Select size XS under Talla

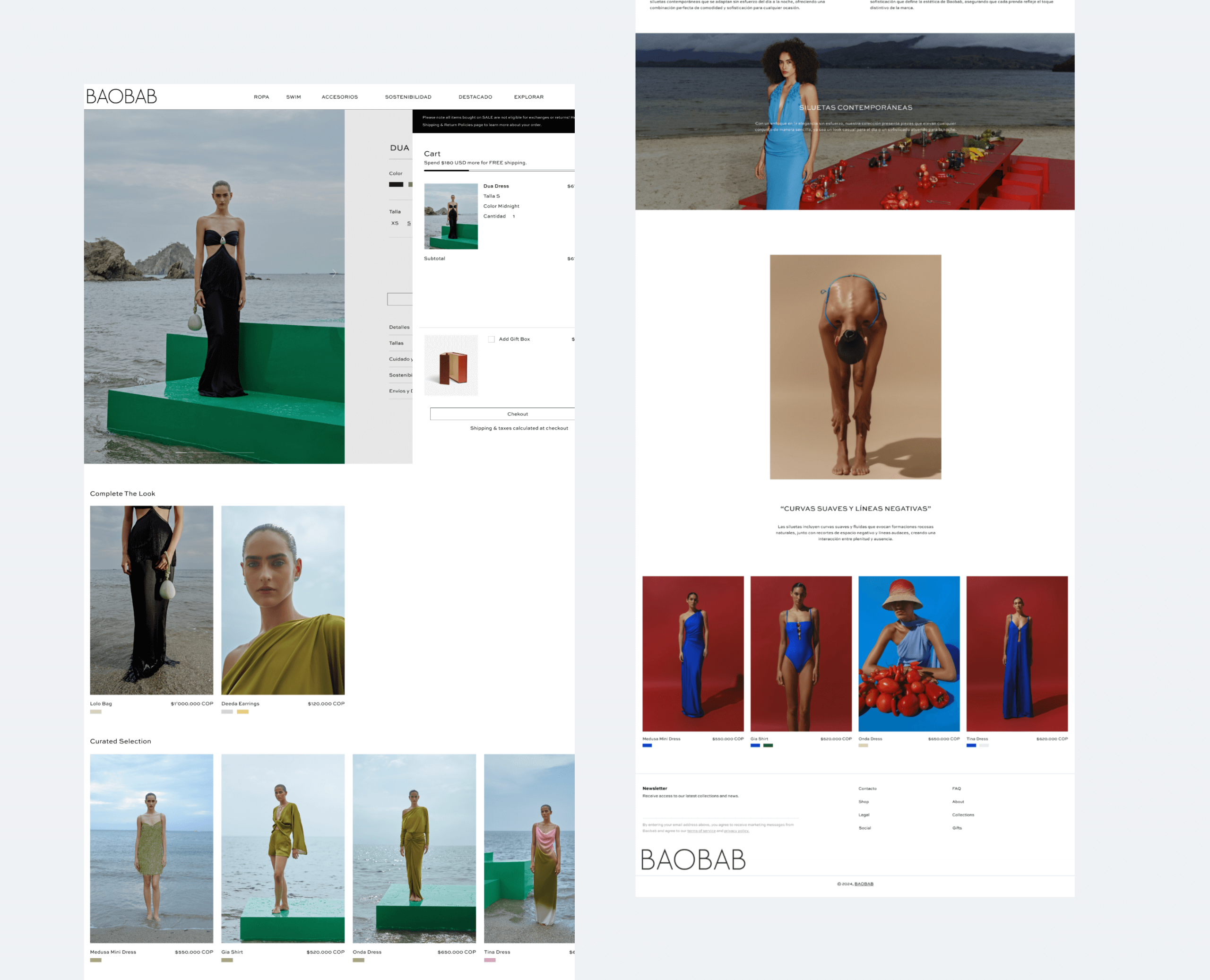click(x=395, y=224)
